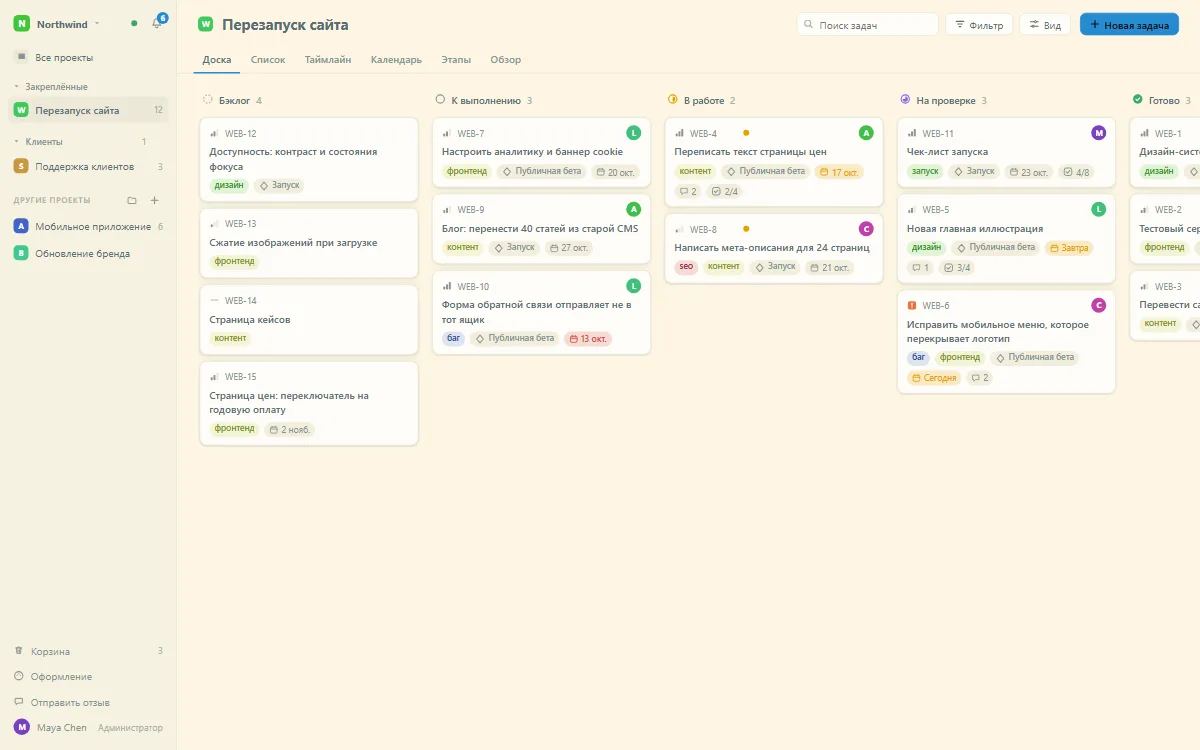Open the Вид view options
The height and width of the screenshot is (750, 1200).
coord(1045,25)
